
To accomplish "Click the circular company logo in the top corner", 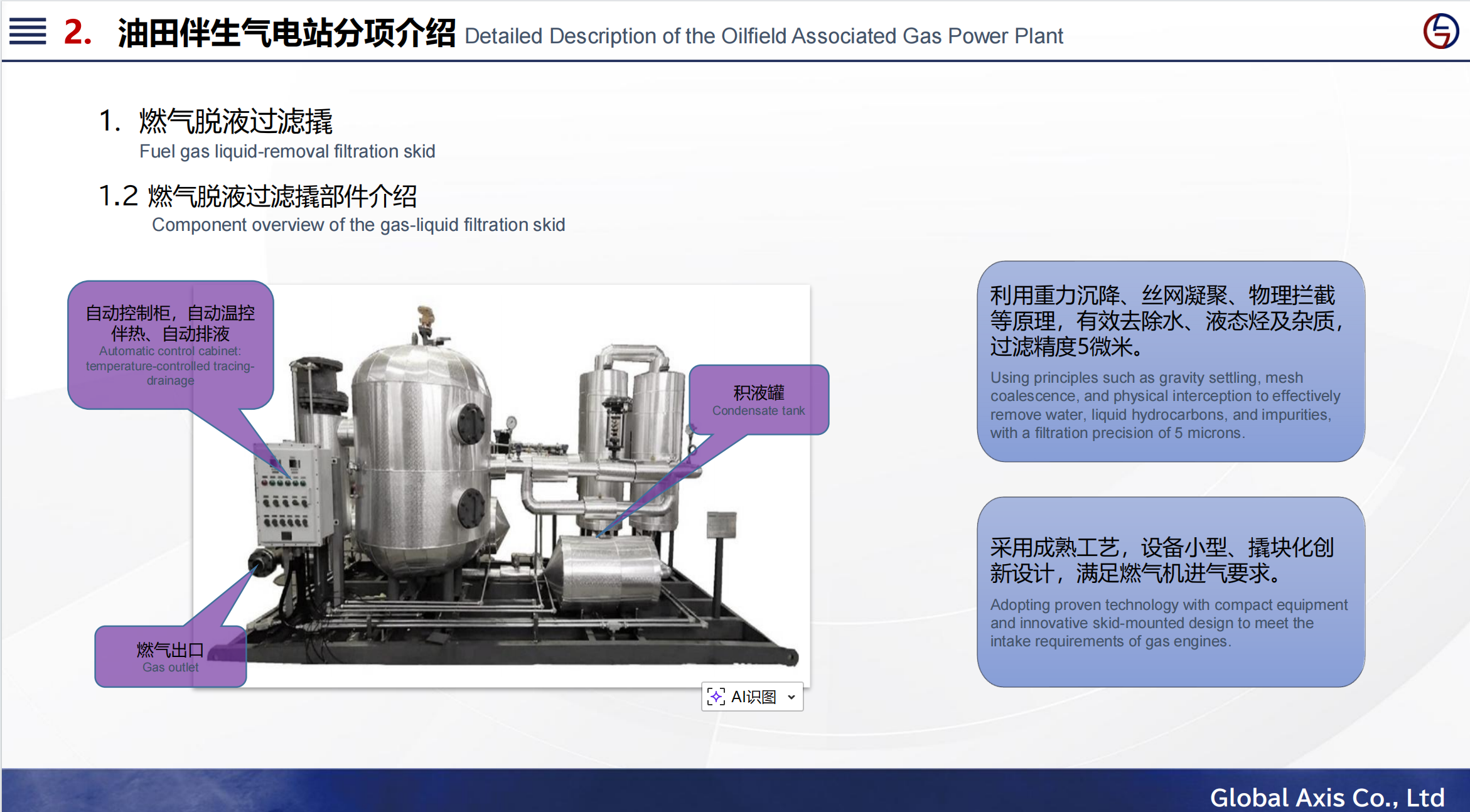I will [1440, 31].
